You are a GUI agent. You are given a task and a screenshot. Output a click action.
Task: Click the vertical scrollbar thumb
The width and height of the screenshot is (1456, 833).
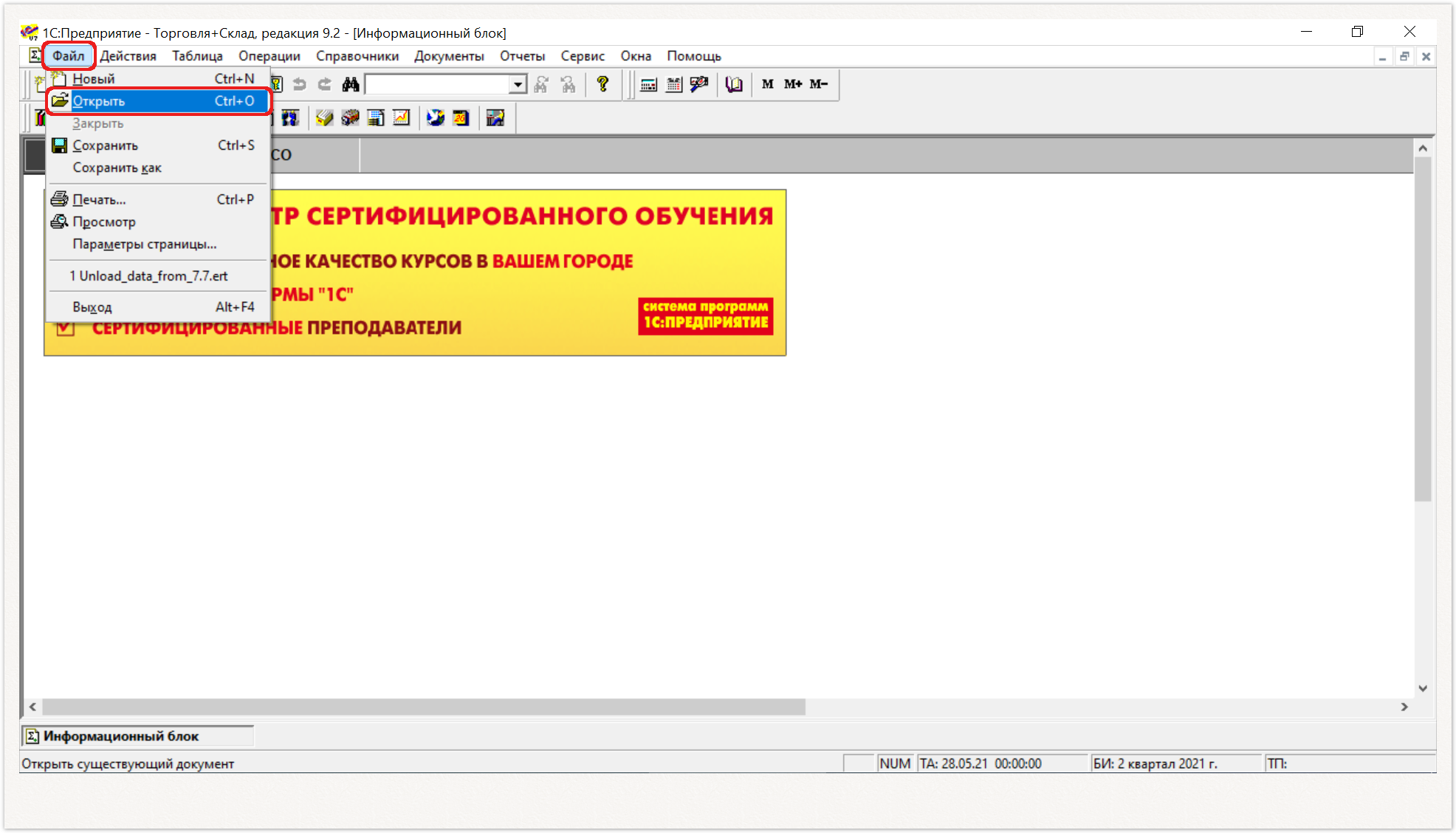(x=1423, y=329)
